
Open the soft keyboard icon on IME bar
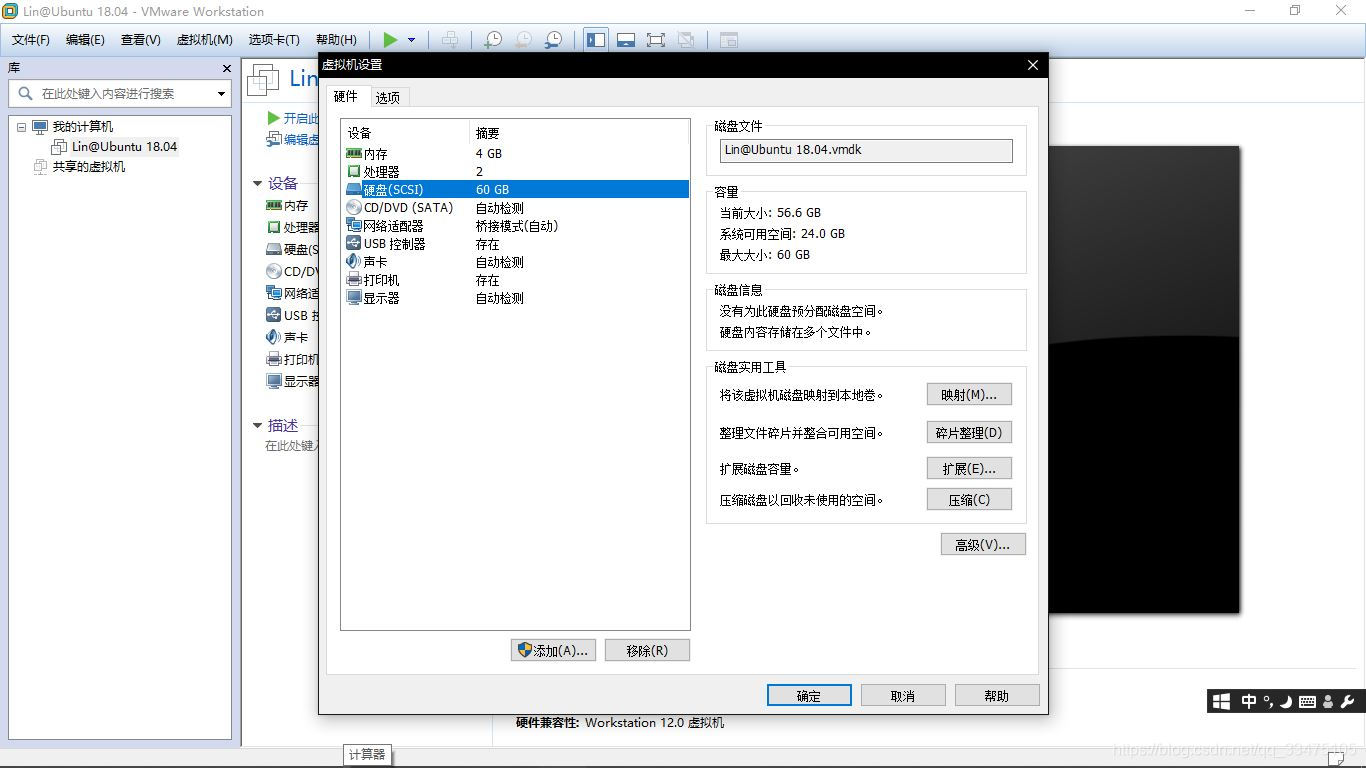[1307, 702]
